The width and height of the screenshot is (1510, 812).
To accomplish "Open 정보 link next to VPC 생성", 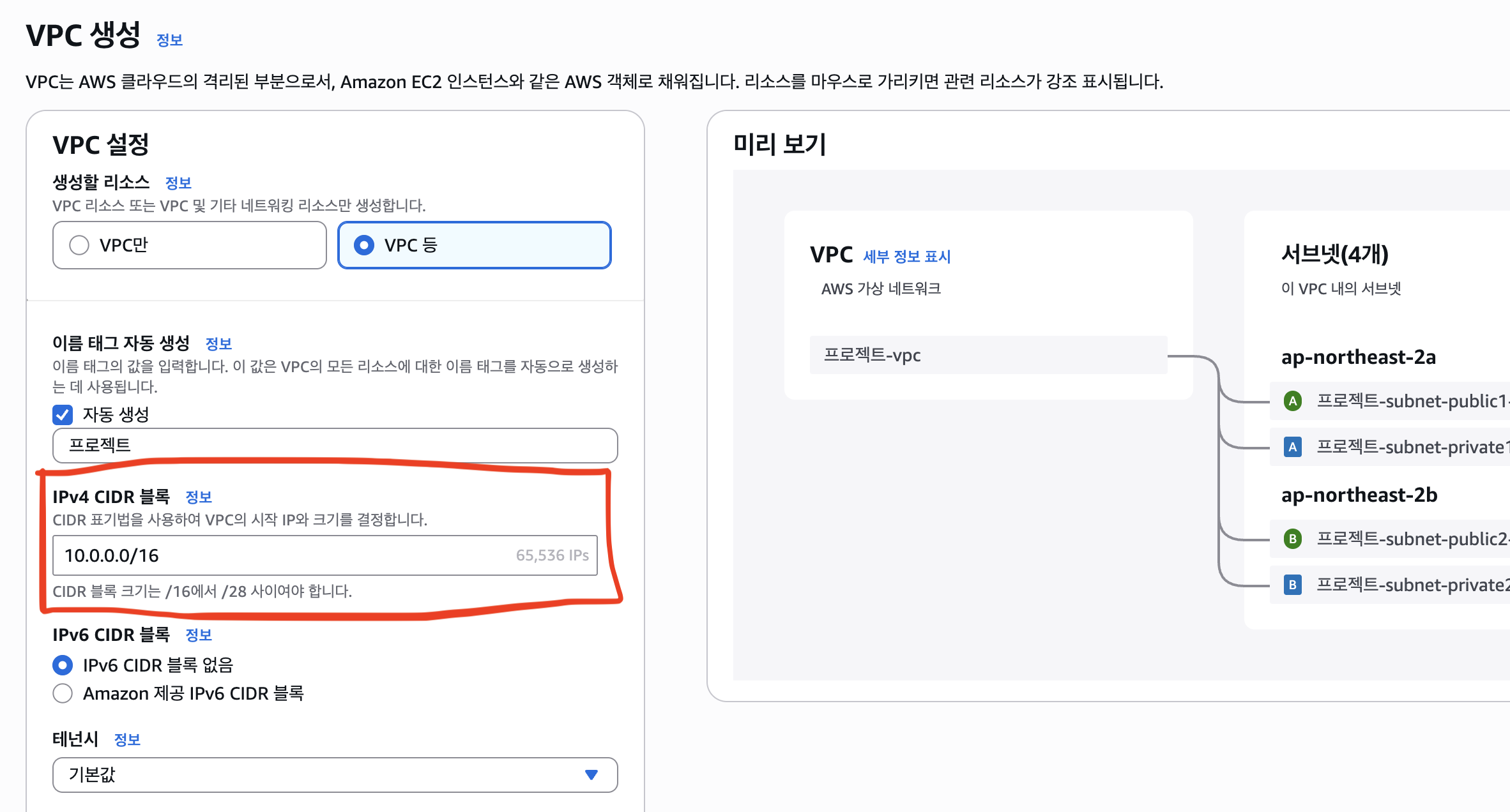I will tap(170, 40).
